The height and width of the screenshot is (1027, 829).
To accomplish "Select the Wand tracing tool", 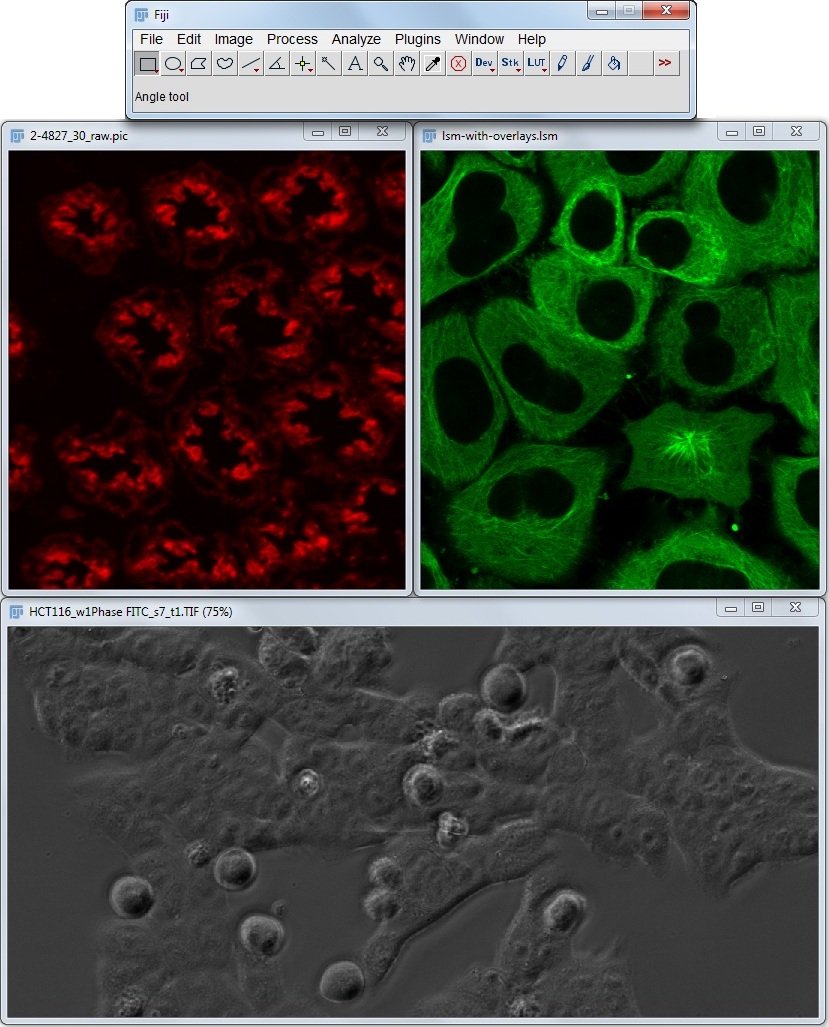I will click(329, 64).
